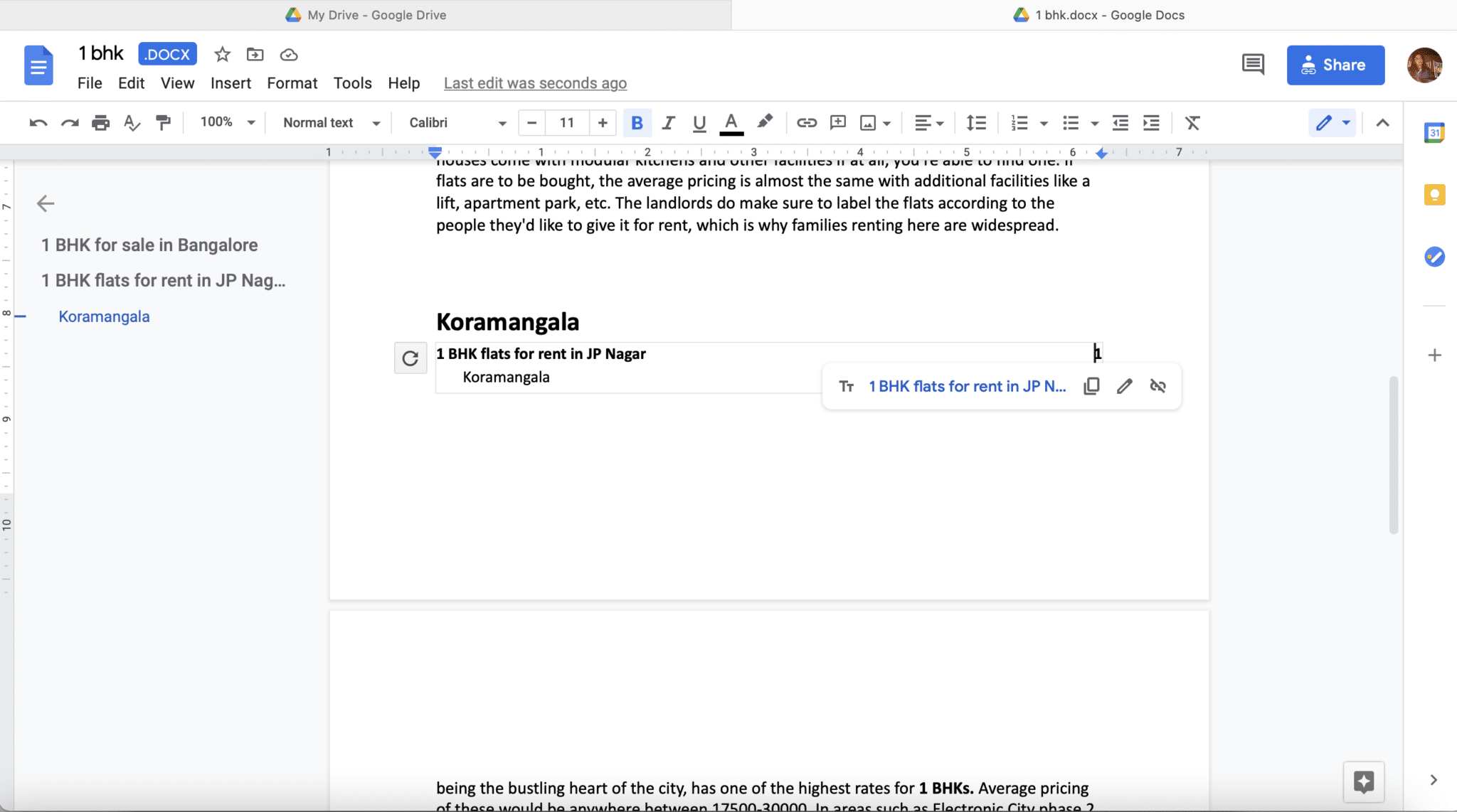This screenshot has width=1457, height=812.
Task: Click the numbered list icon
Action: click(1018, 122)
